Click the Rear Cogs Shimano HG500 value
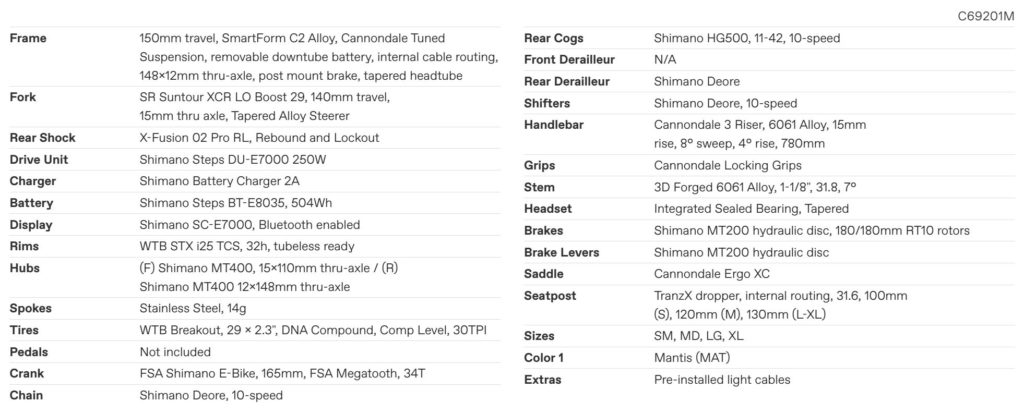This screenshot has height=414, width=1024. pos(747,39)
